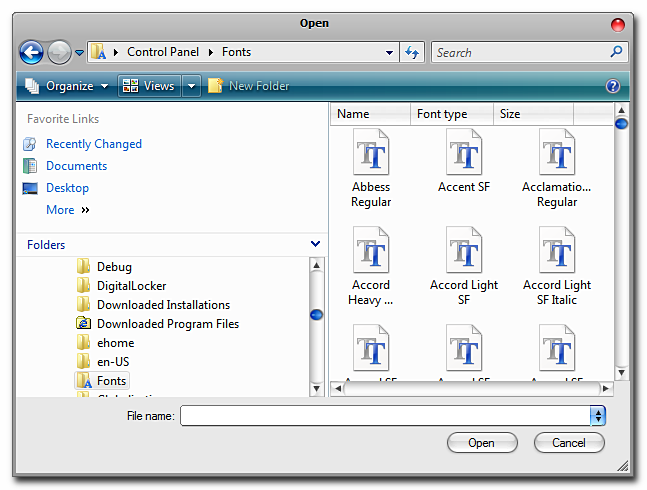Image resolution: width=647 pixels, height=490 pixels.
Task: Click into the File name field
Action: [385, 415]
